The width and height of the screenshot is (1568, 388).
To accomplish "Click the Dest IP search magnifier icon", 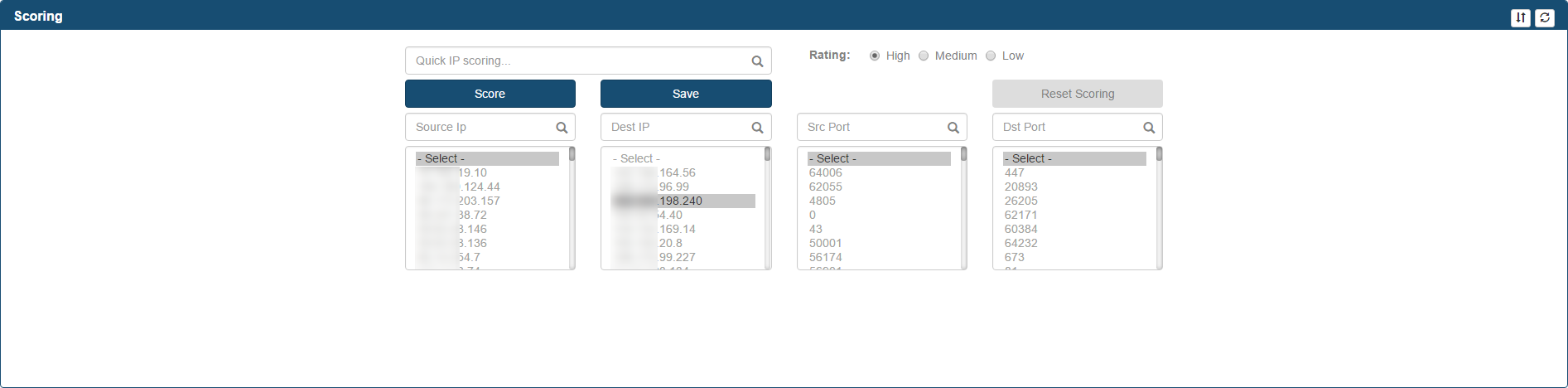I will click(x=757, y=128).
